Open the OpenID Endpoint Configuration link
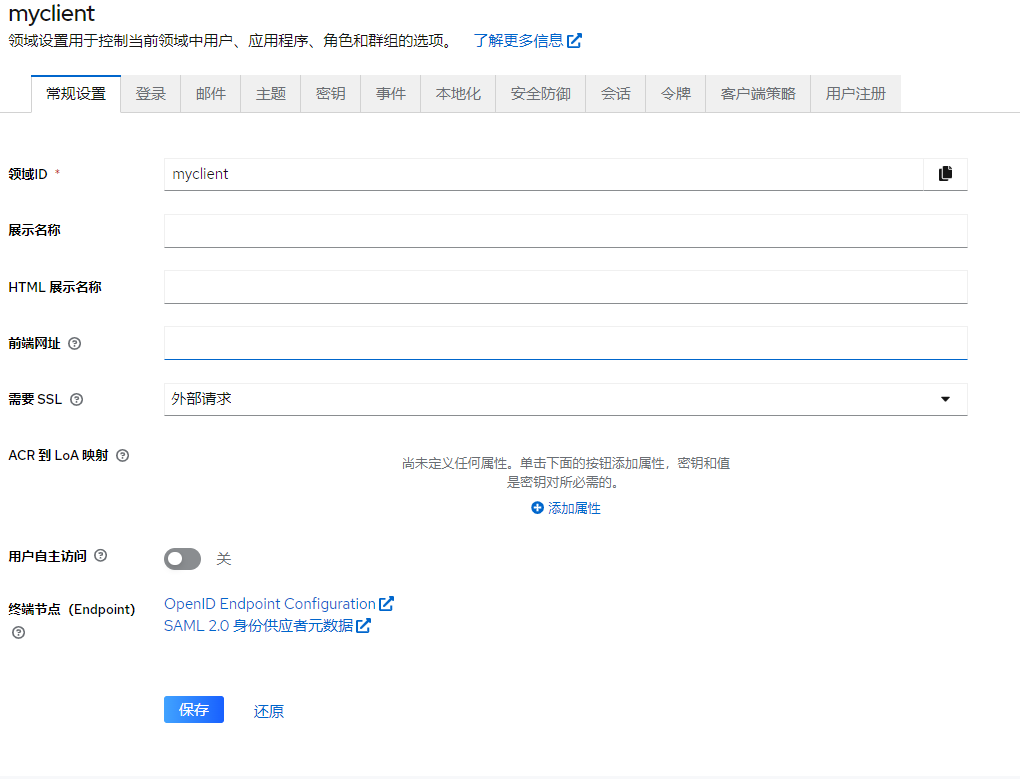The image size is (1020, 779). click(278, 604)
